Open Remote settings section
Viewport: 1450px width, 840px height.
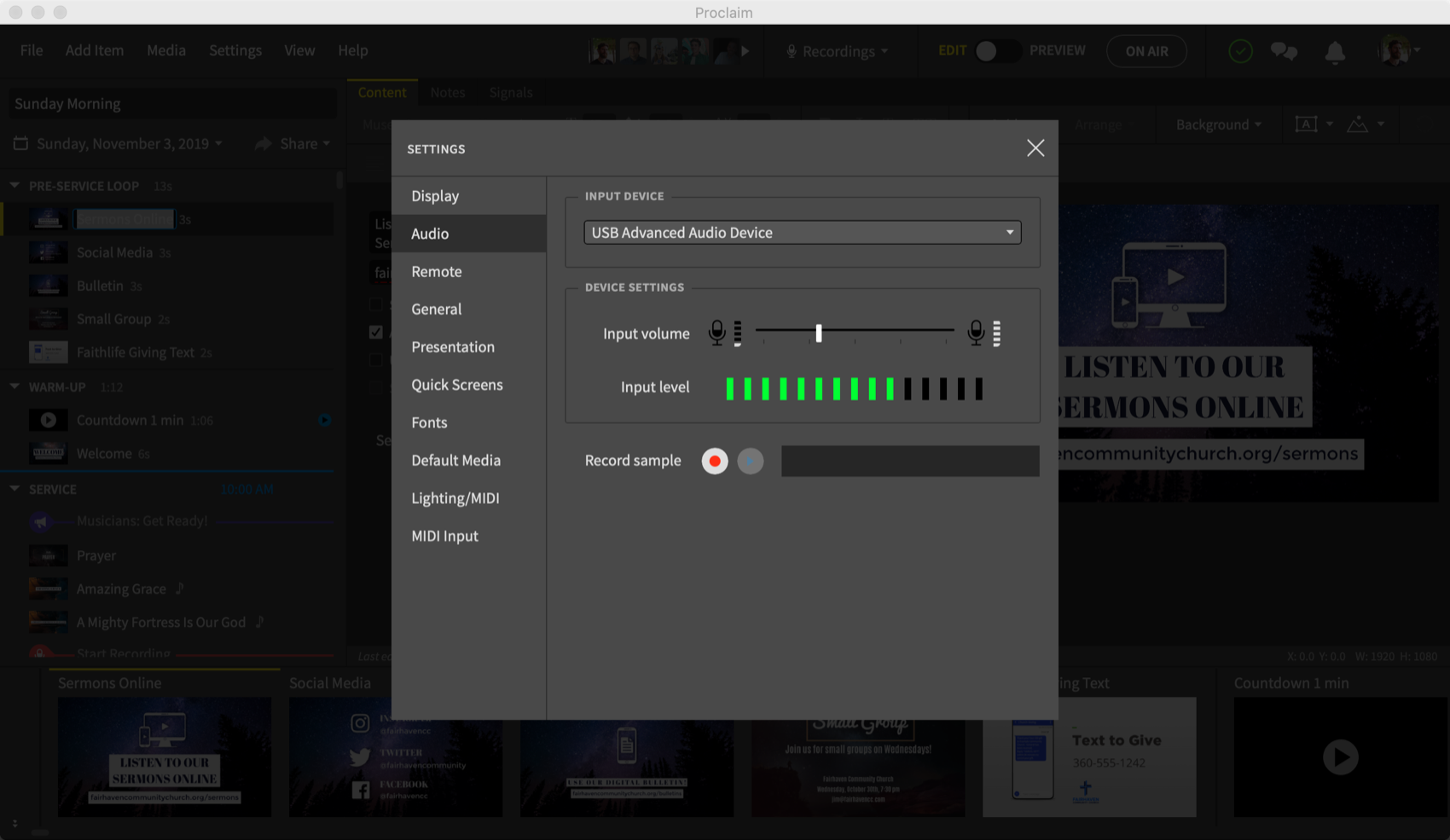pos(468,271)
